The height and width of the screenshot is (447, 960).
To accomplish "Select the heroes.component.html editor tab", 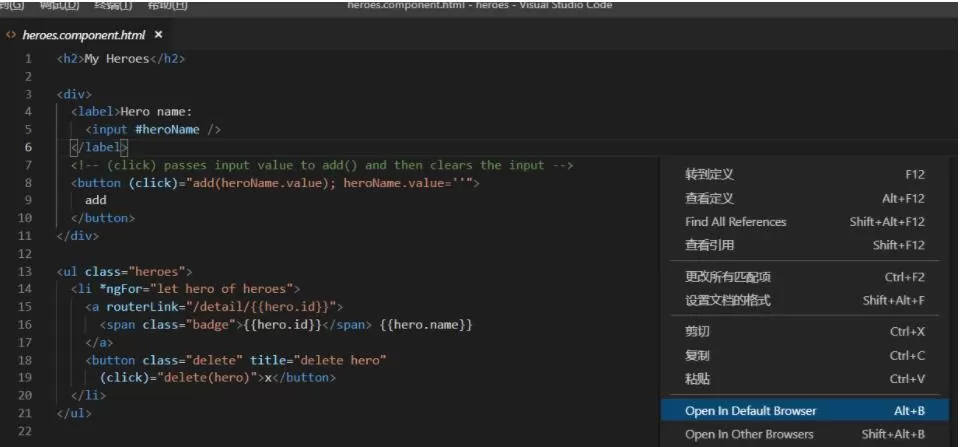I will click(x=86, y=35).
